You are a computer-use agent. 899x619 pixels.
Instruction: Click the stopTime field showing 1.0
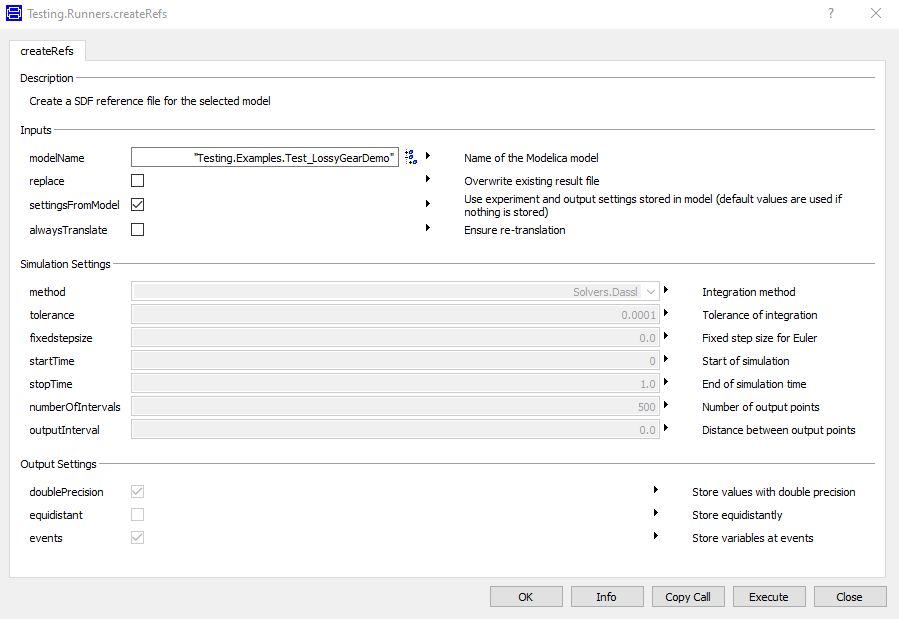pos(395,383)
